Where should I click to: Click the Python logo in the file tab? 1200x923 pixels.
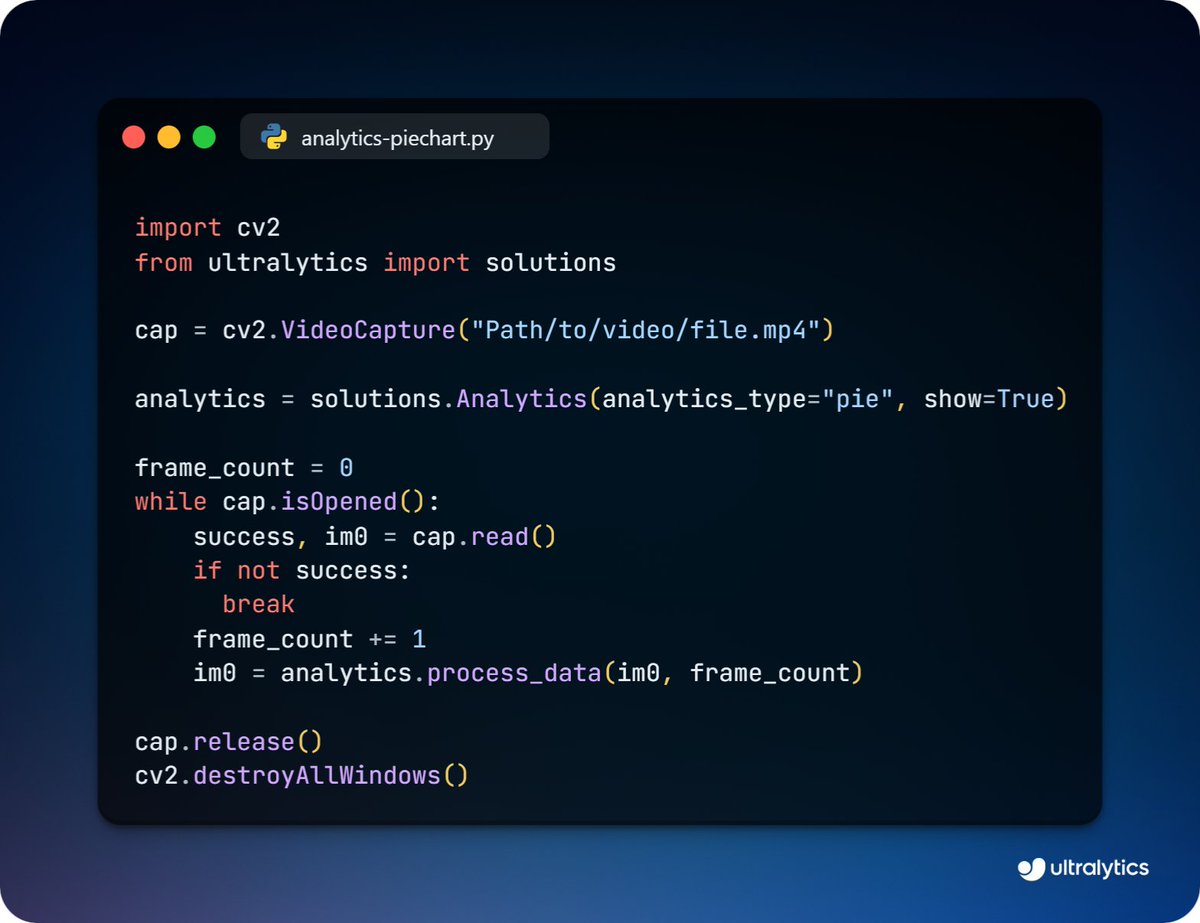pyautogui.click(x=274, y=137)
